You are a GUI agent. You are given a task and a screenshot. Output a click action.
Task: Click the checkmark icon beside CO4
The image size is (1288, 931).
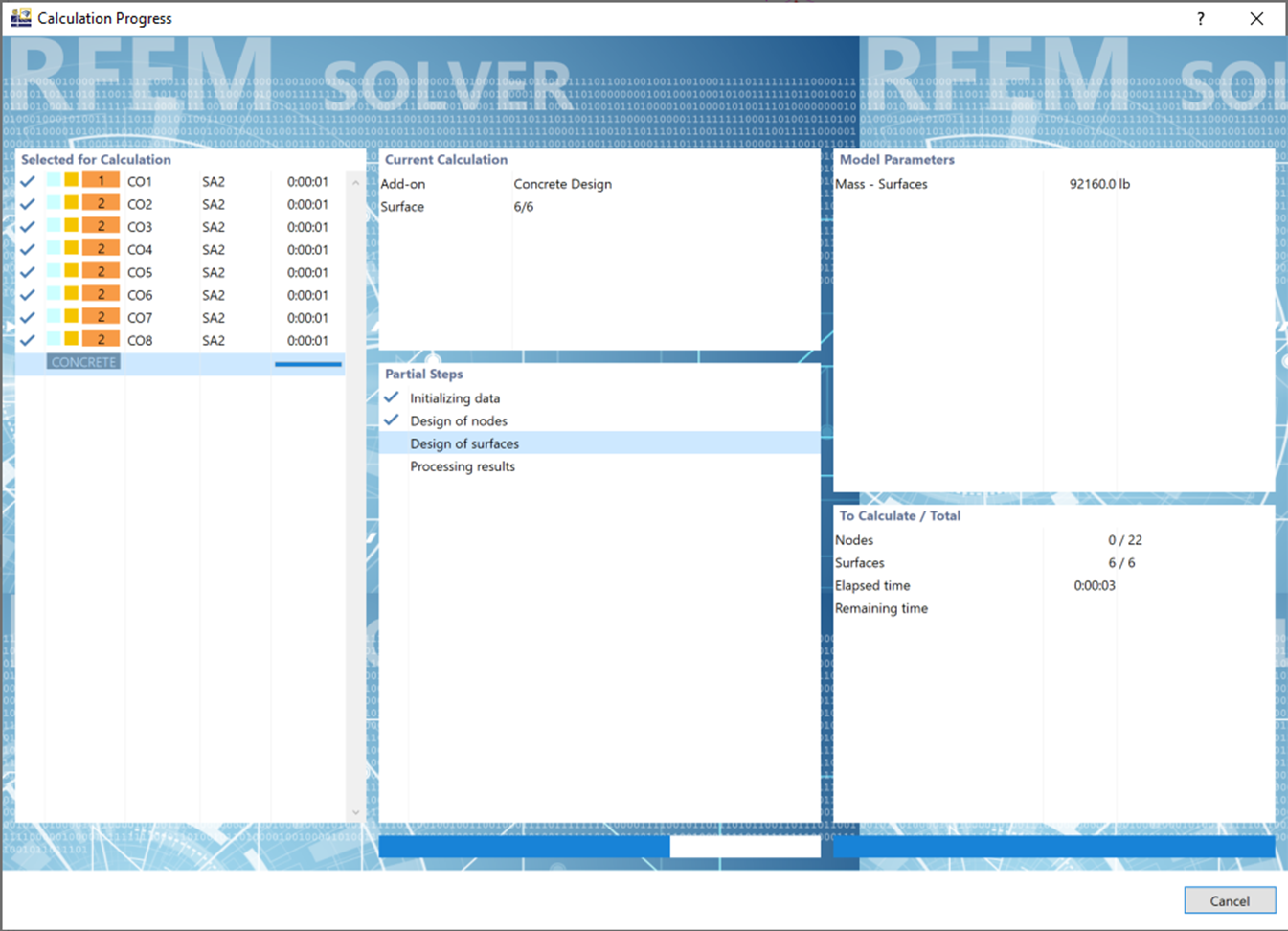28,249
